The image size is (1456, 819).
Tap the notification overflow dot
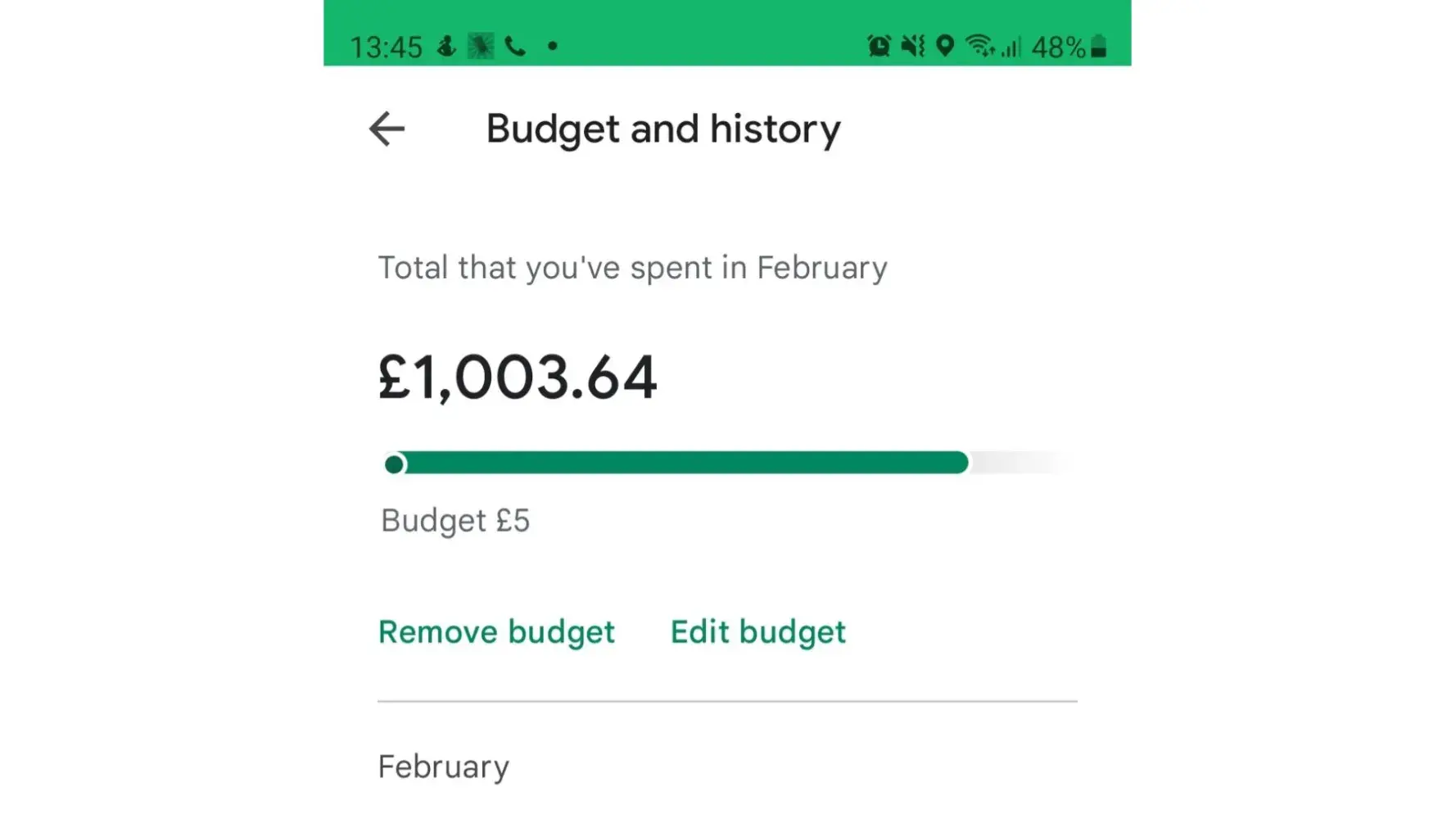coord(553,46)
